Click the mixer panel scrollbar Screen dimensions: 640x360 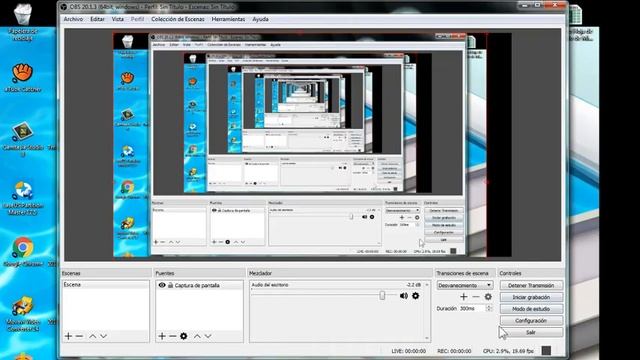tap(427, 311)
